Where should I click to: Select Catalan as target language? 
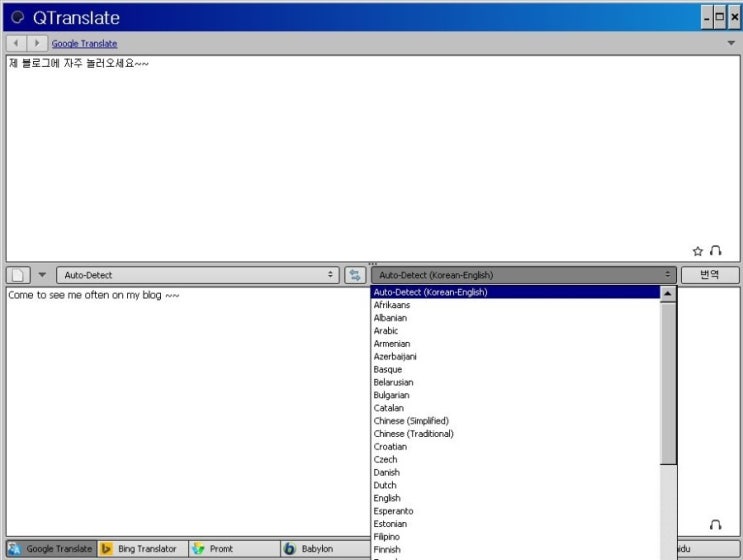[515, 408]
